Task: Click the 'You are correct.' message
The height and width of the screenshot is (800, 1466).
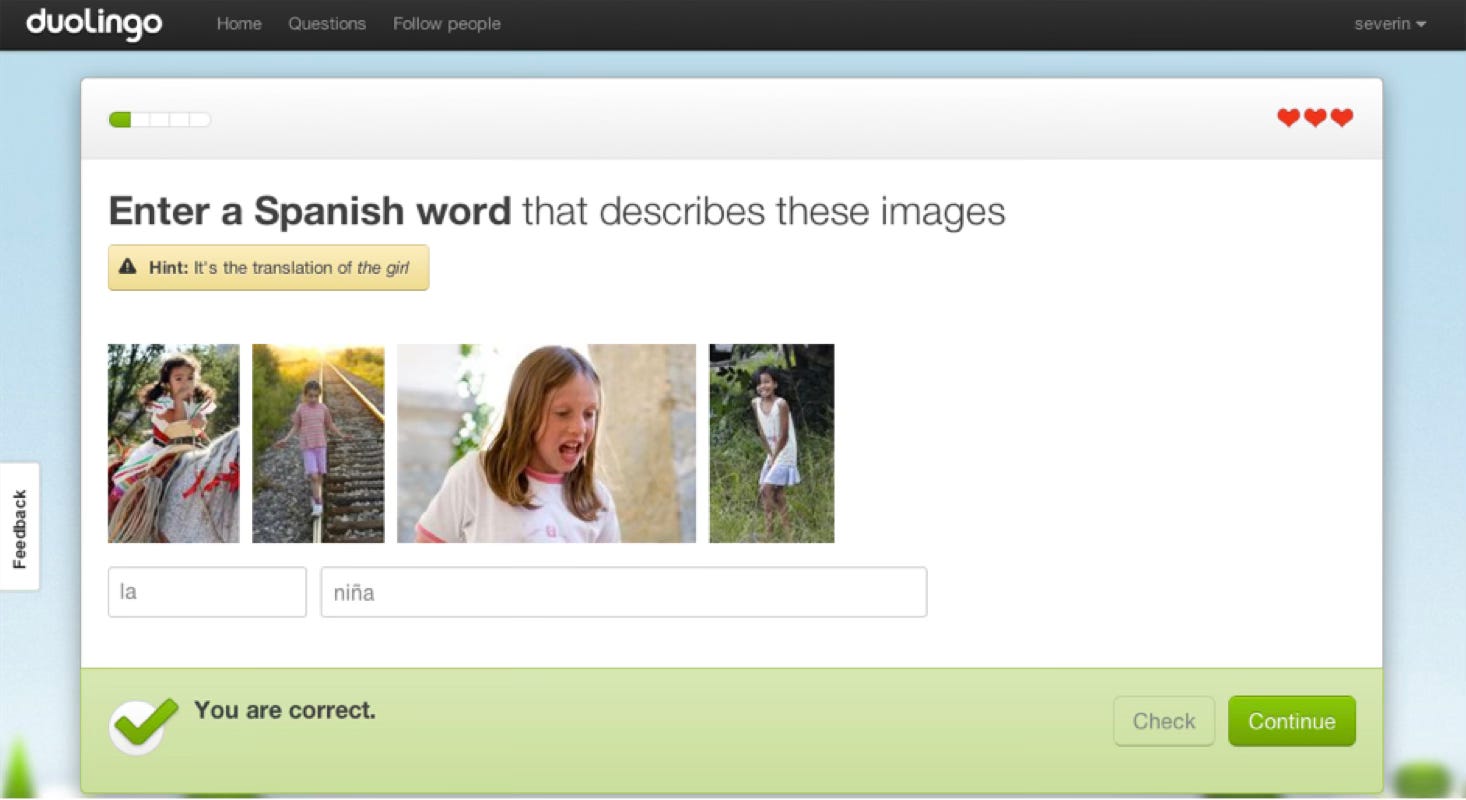Action: 285,710
